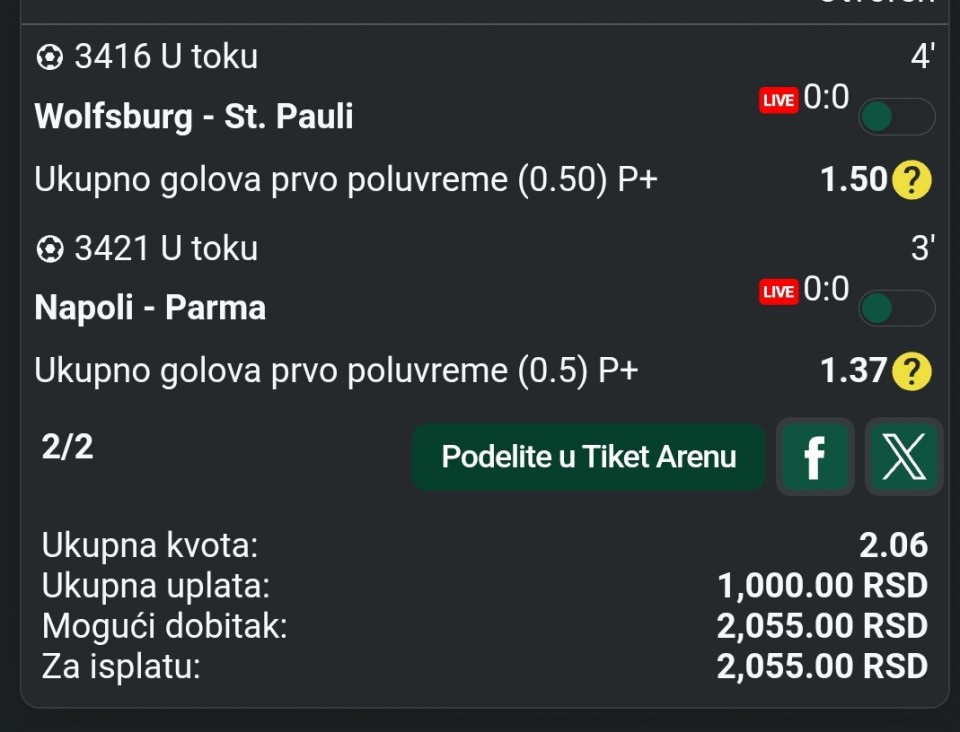Tap the Ukupna kvota 2.06 value
The width and height of the screenshot is (960, 732).
(893, 546)
